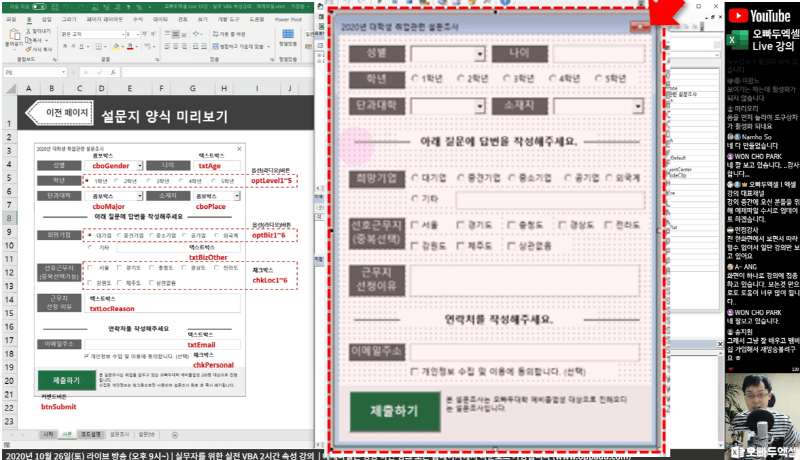The image size is (800, 460).
Task: Enable 자동 줄 바꿈 wrap text
Action: [x=229, y=34]
